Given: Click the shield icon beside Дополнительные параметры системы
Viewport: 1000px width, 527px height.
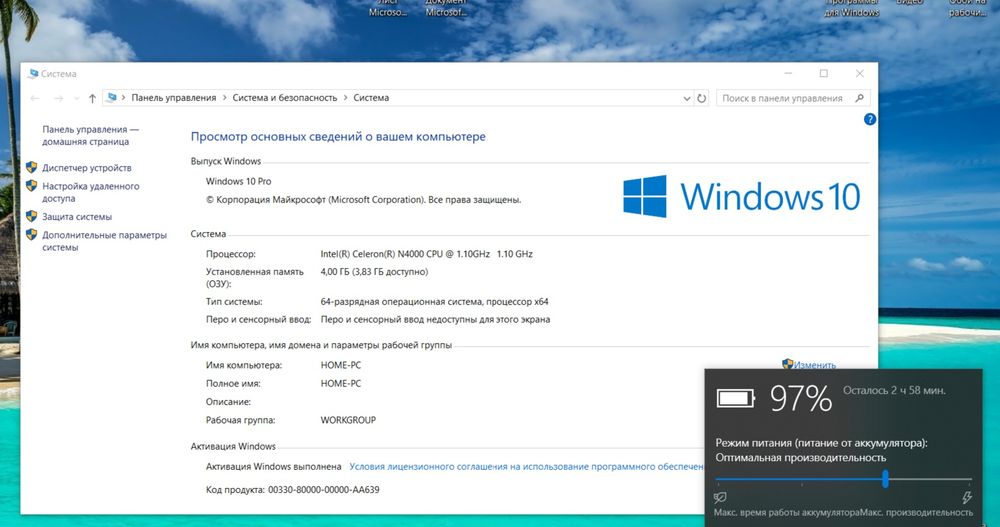Looking at the screenshot, I should pyautogui.click(x=31, y=235).
